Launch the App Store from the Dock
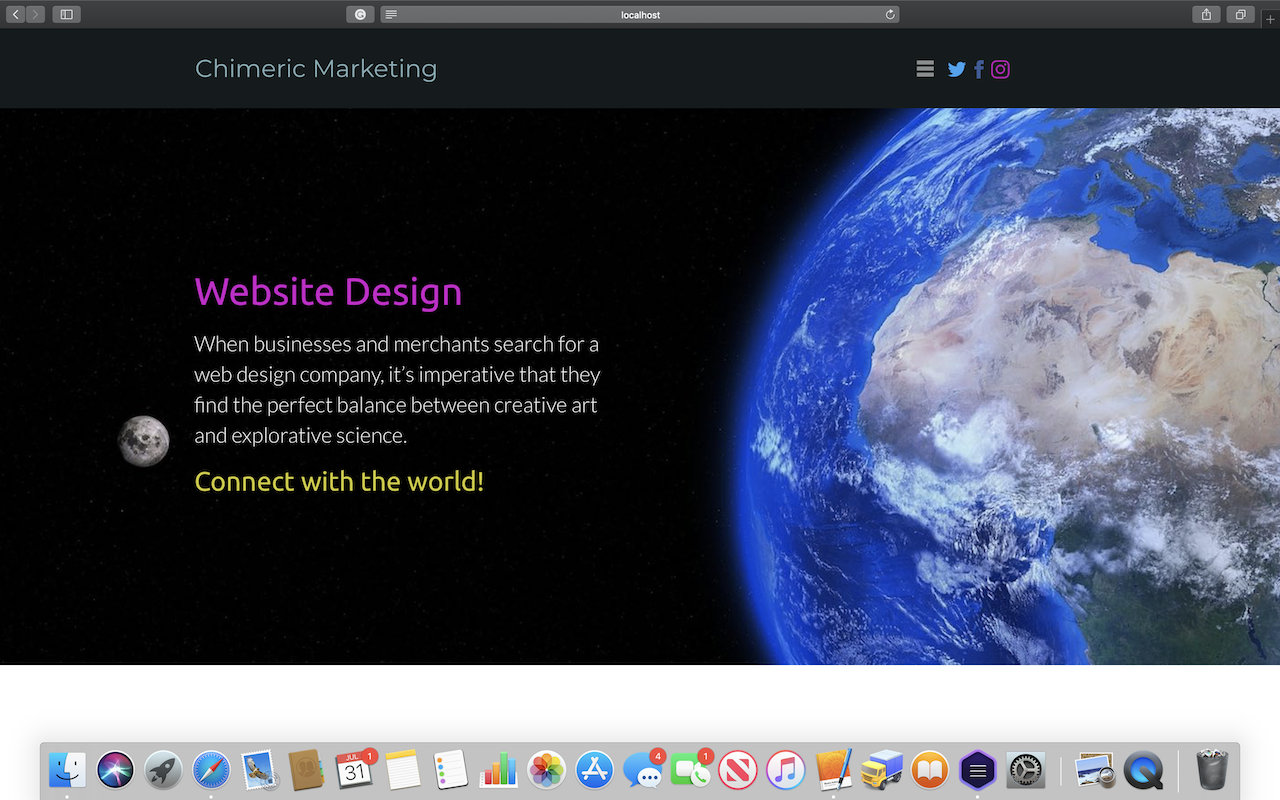This screenshot has height=800, width=1280. point(595,770)
